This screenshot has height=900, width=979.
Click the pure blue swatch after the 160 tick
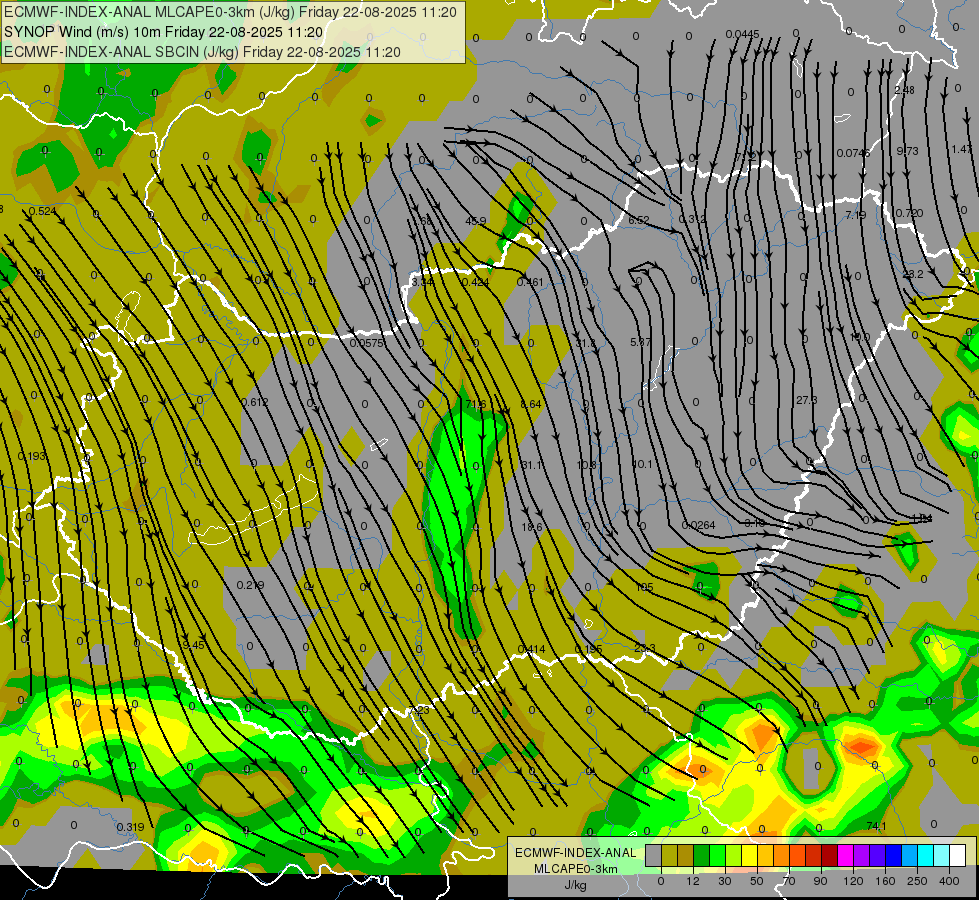pyautogui.click(x=894, y=856)
